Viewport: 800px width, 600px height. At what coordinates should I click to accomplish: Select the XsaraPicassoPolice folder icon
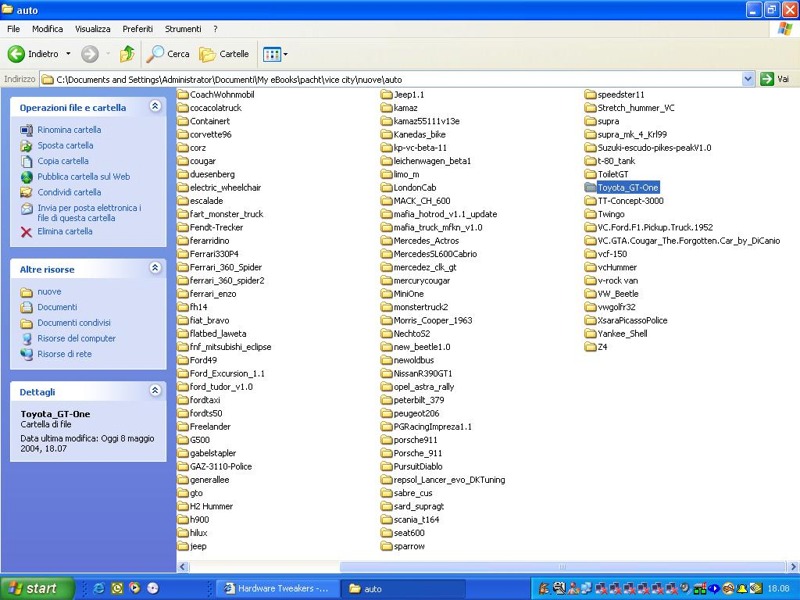(590, 320)
